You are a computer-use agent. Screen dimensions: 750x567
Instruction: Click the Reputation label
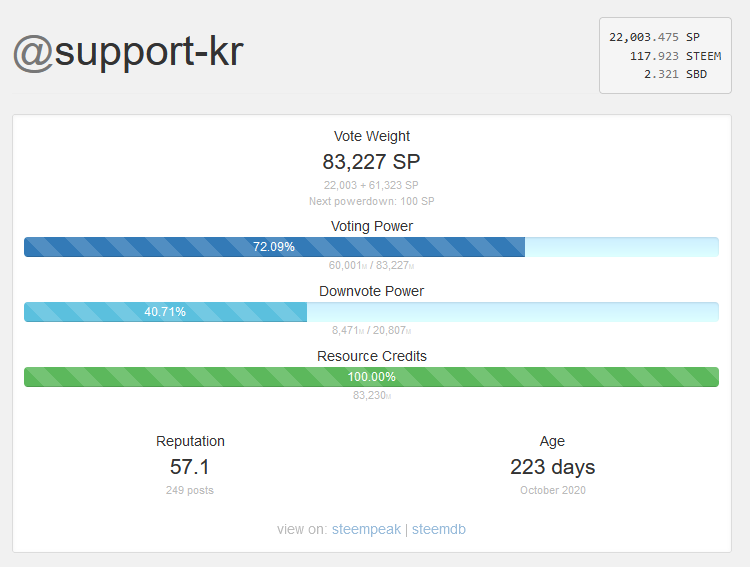(190, 441)
